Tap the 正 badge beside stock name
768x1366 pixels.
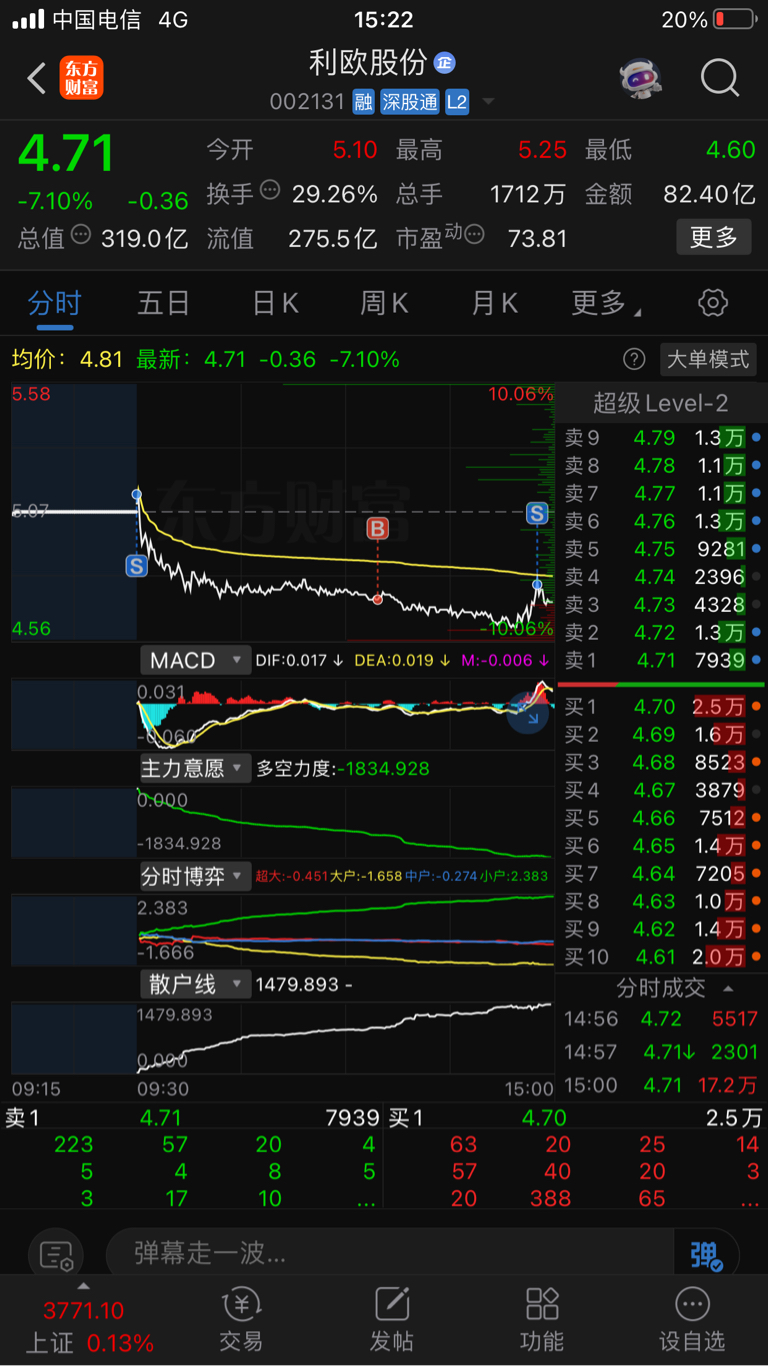[444, 62]
